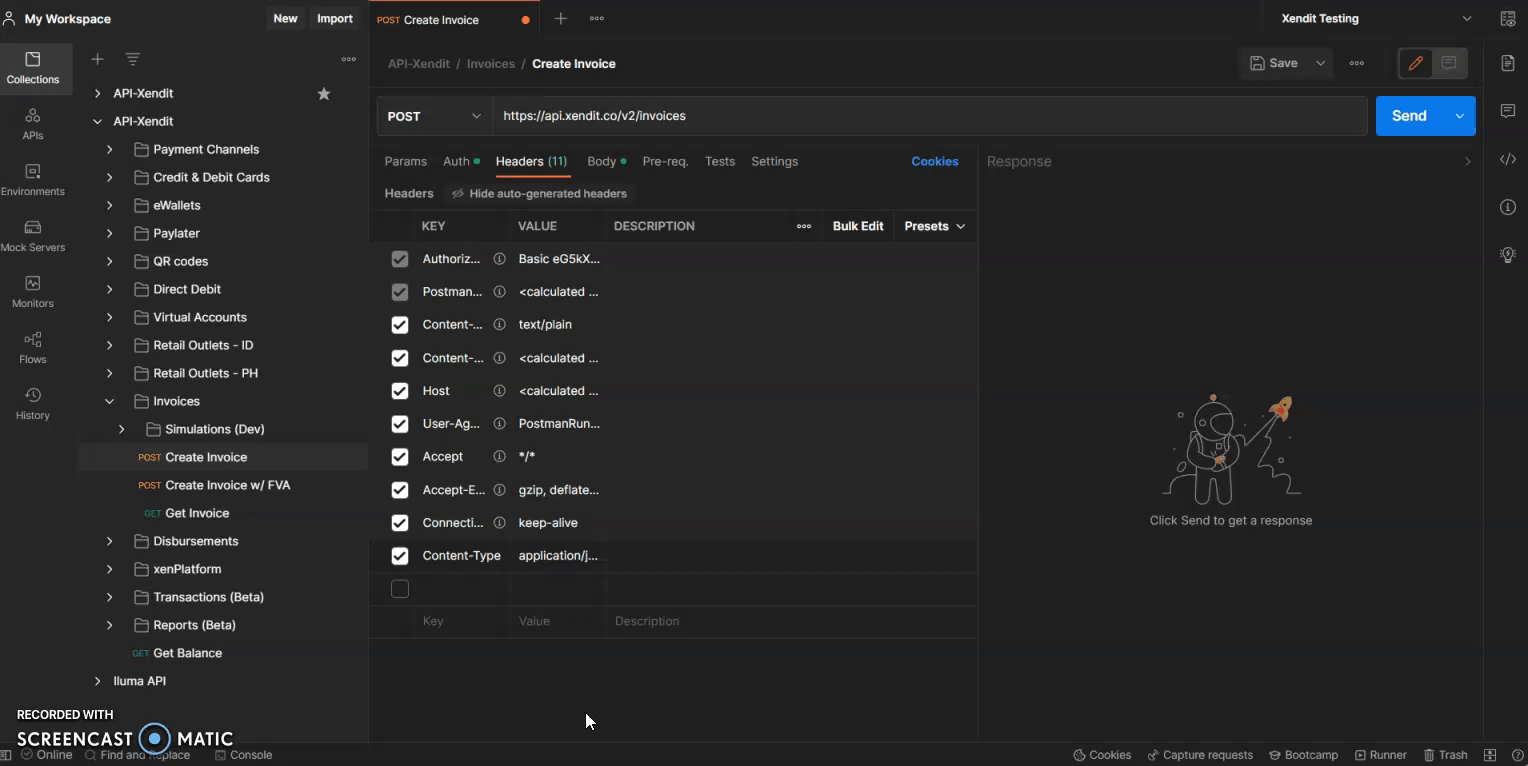The image size is (1528, 766).
Task: Open the comments icon in right sidebar
Action: [x=1508, y=111]
